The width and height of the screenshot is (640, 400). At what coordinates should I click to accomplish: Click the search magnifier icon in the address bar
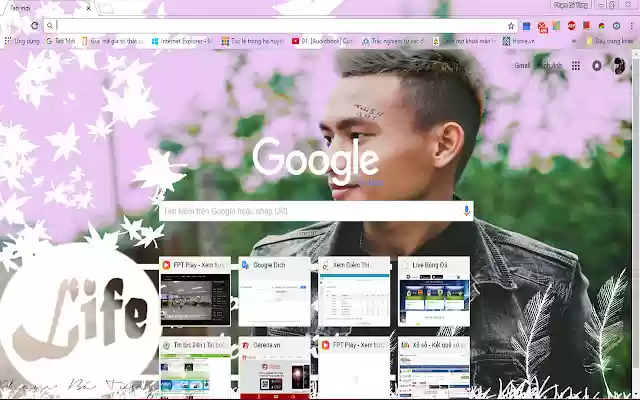50,26
